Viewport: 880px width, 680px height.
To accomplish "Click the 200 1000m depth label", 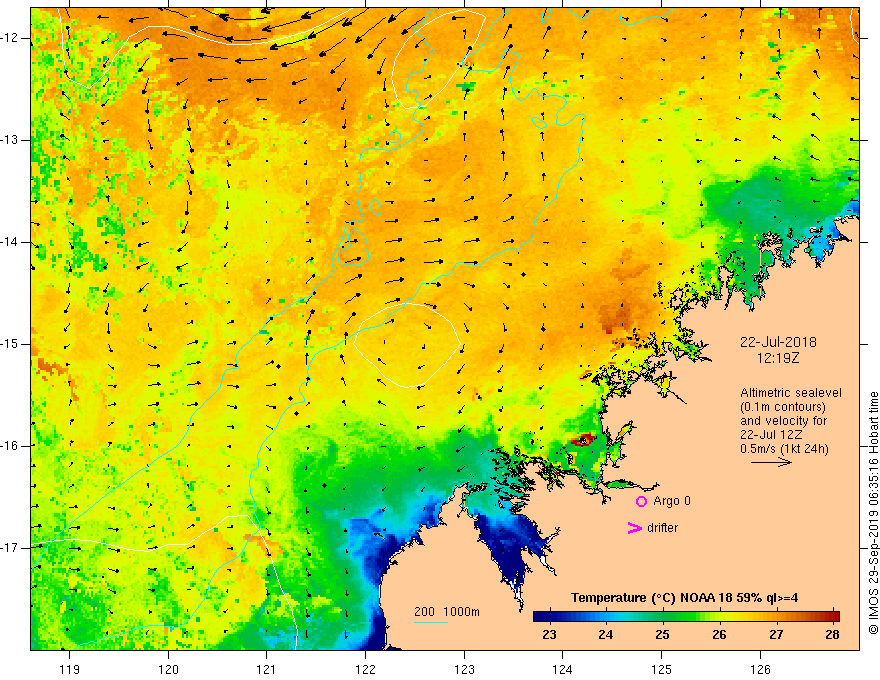I will 447,612.
